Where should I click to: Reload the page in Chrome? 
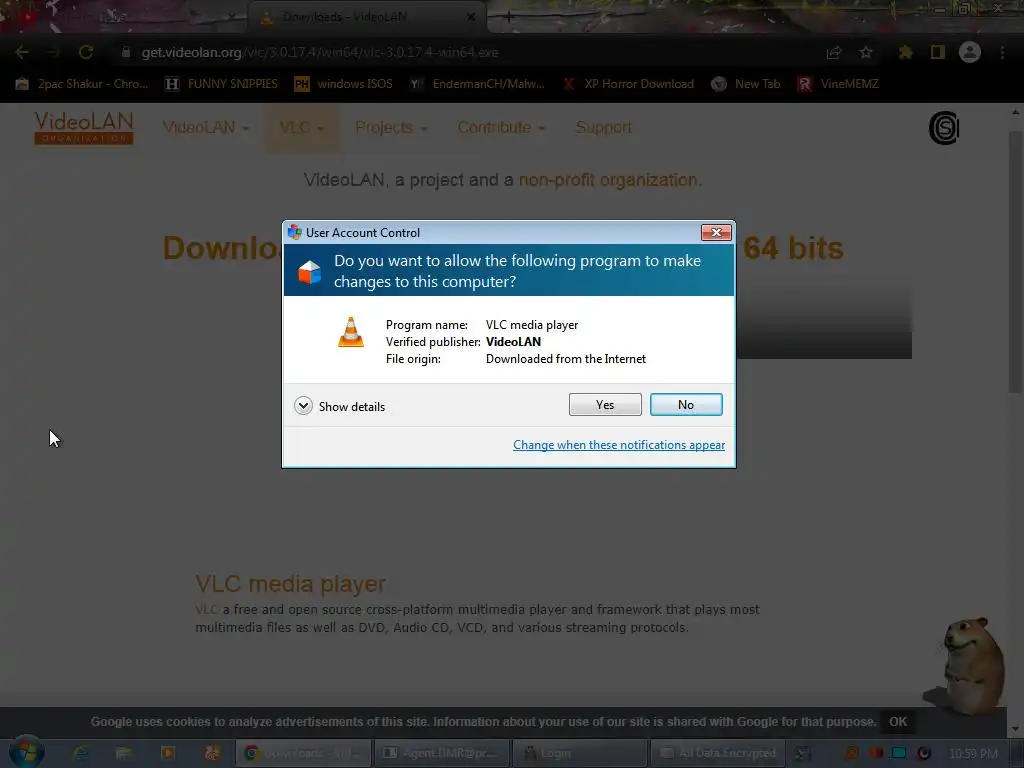pyautogui.click(x=86, y=52)
